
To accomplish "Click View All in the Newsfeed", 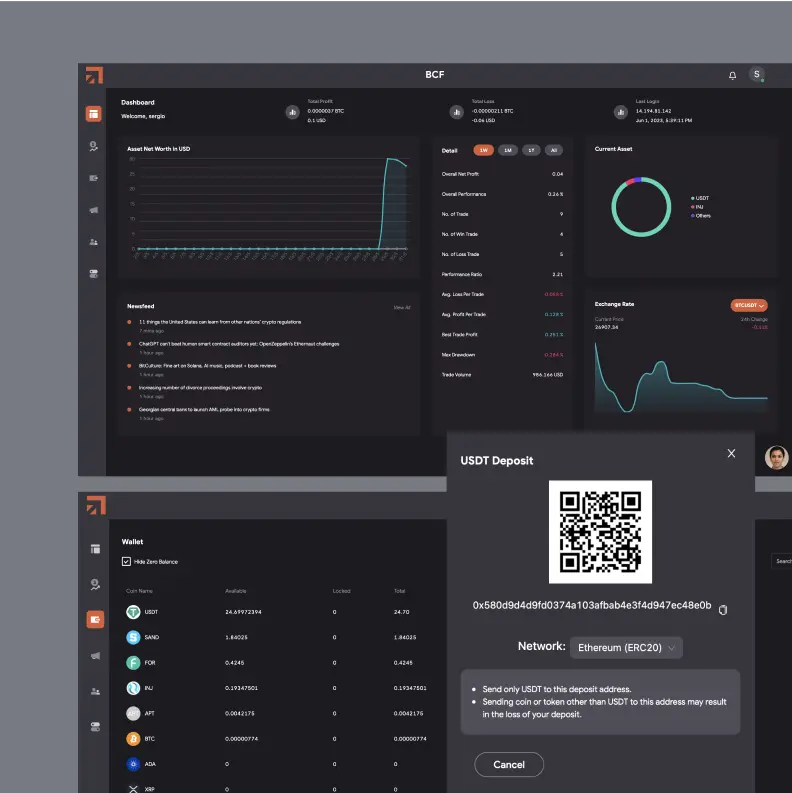I will 402,307.
